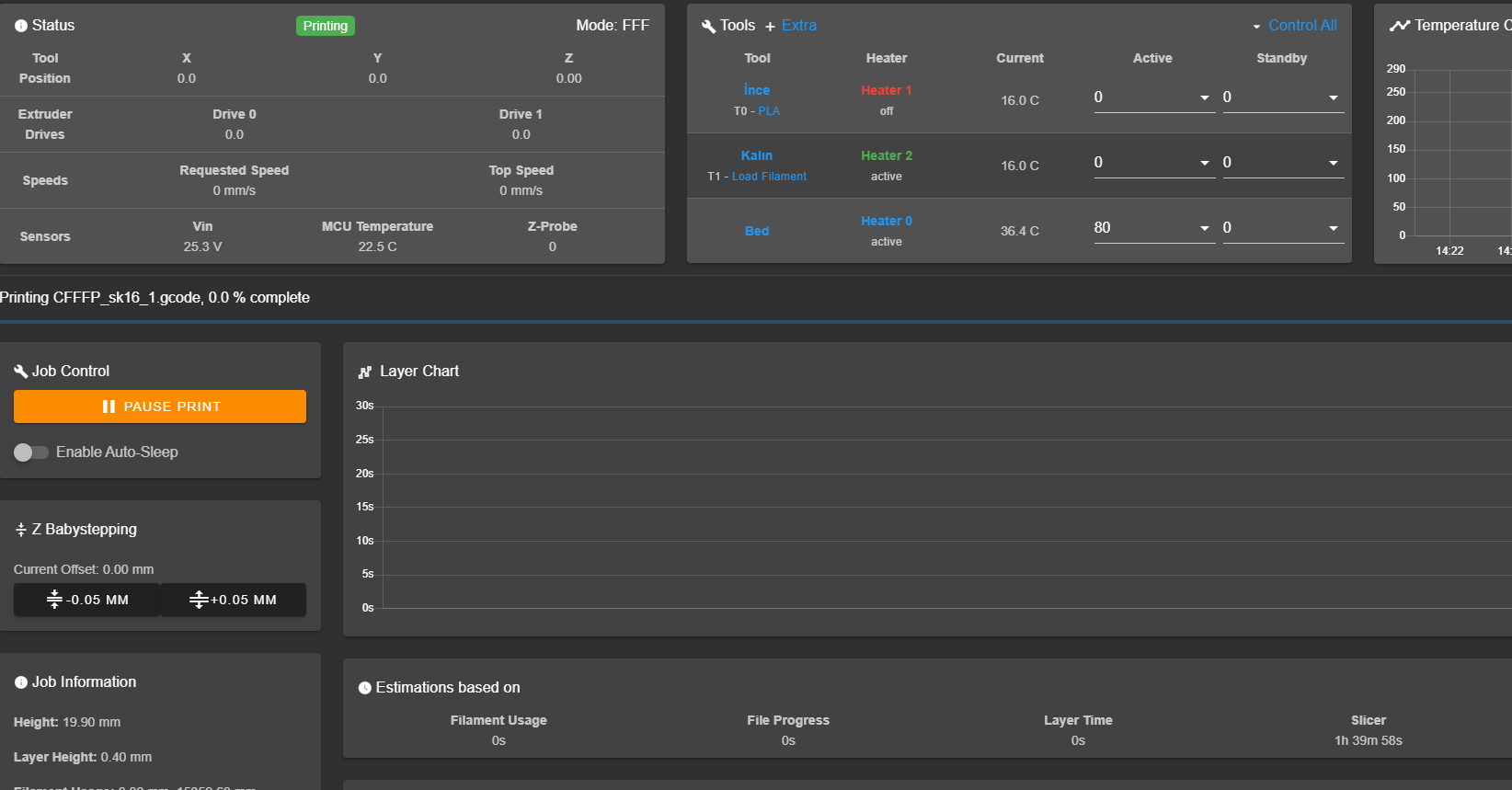This screenshot has width=1512, height=790.
Task: Open Heater 2 standby temperature dropdown
Action: (1334, 163)
